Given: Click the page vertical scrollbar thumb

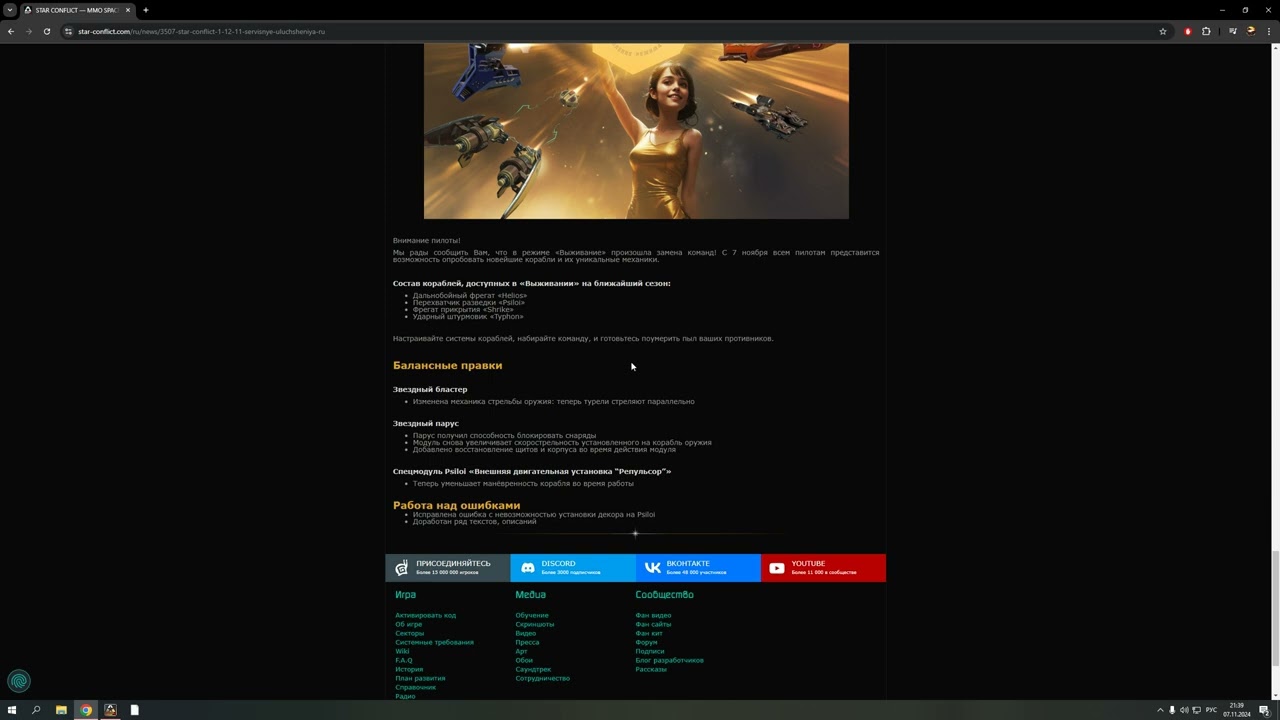Looking at the screenshot, I should [1274, 608].
